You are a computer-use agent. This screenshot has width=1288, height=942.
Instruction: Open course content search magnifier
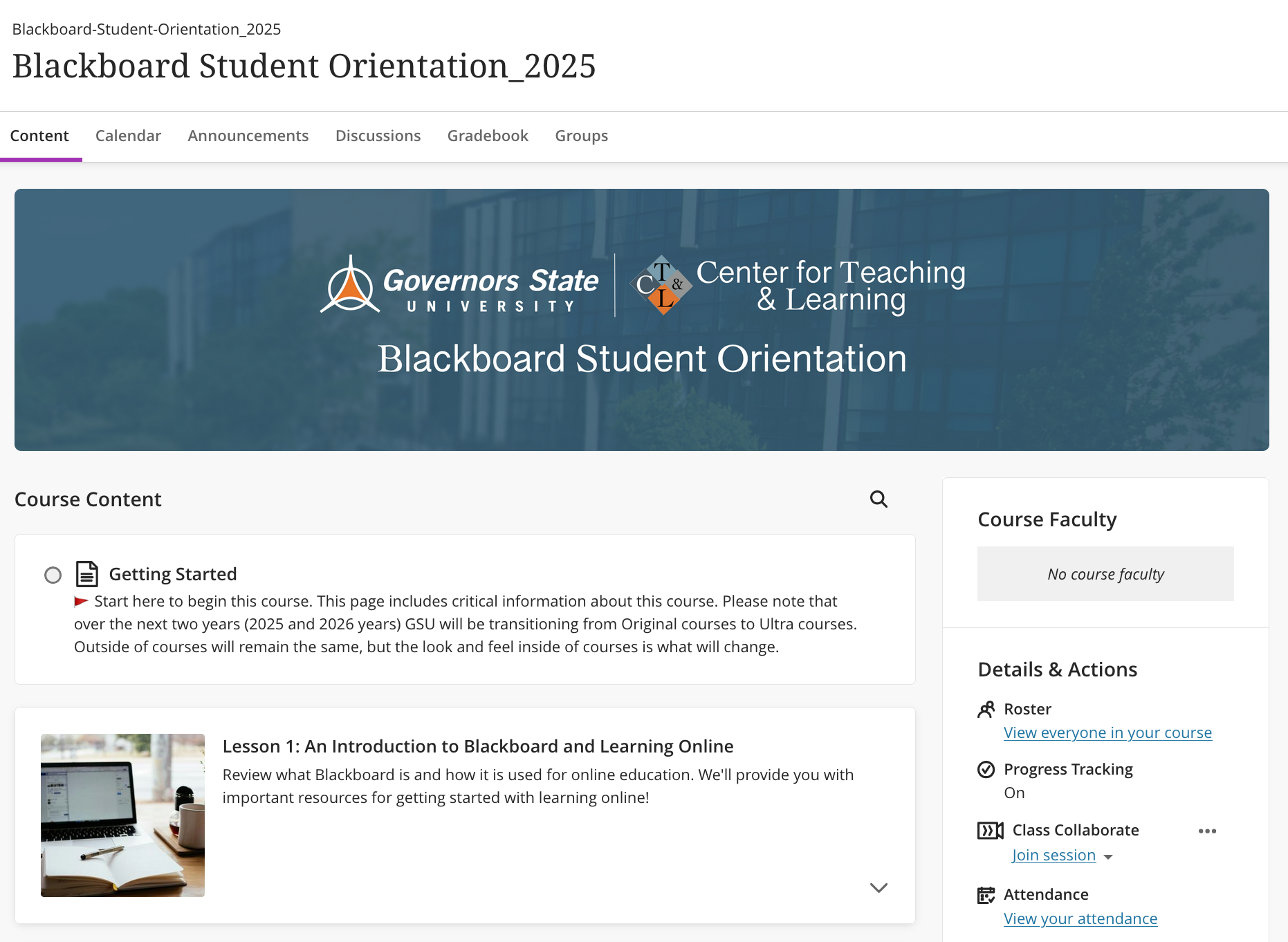[x=878, y=499]
